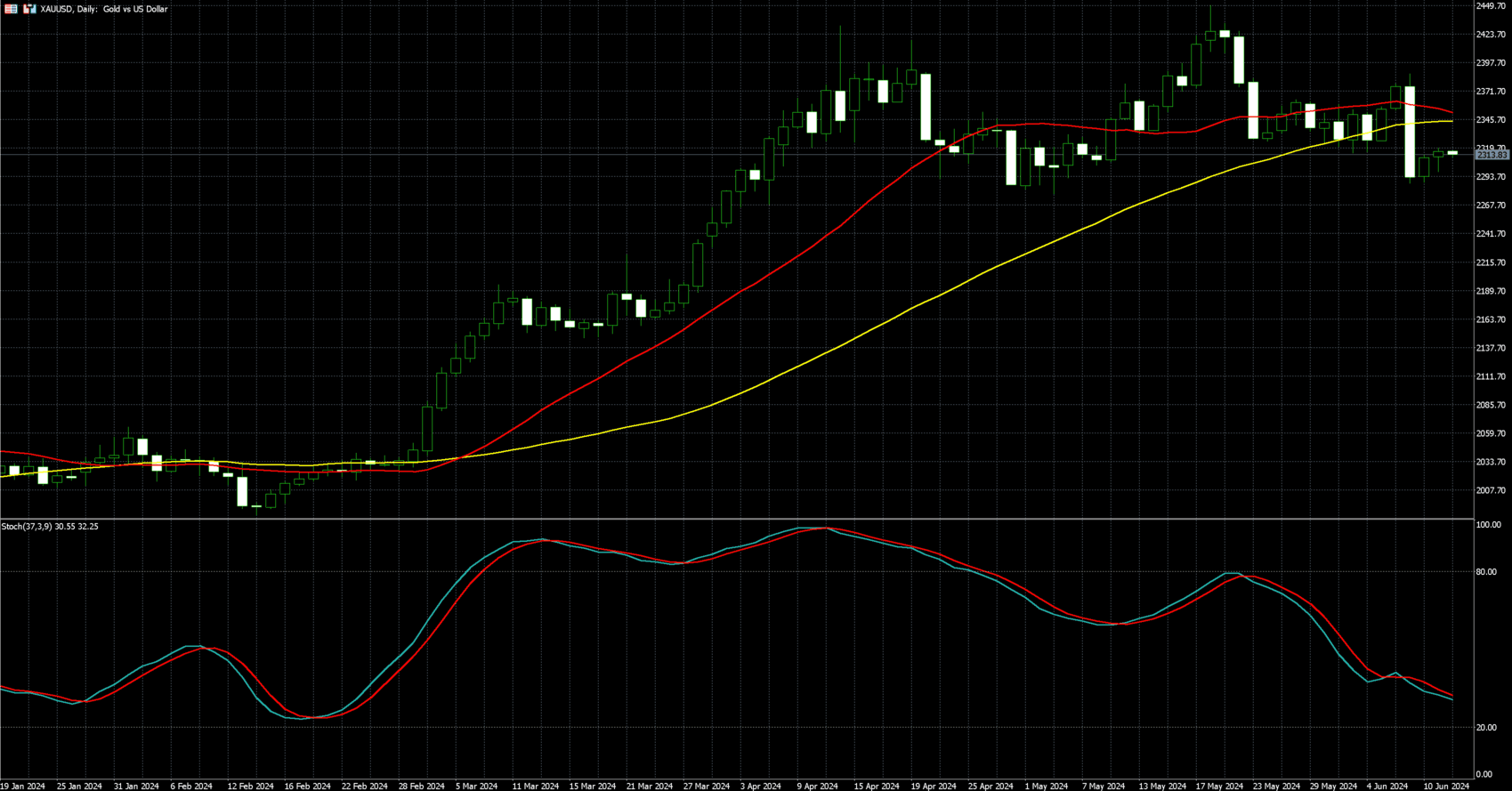This screenshot has height=791, width=1512.
Task: Toggle the One Click Trading panel icon
Action: 29,9
